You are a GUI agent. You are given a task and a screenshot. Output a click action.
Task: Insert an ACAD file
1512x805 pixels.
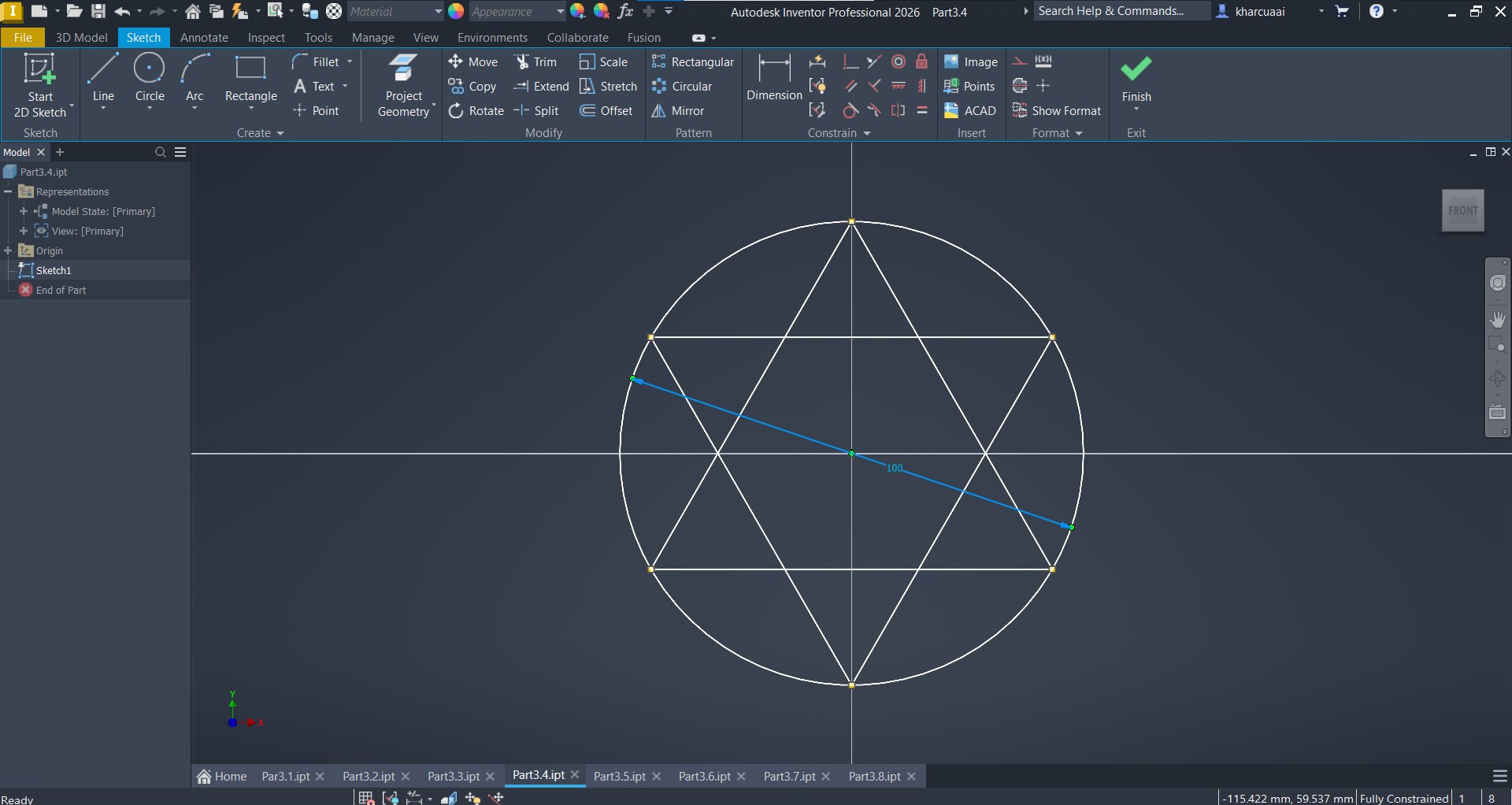tap(970, 111)
